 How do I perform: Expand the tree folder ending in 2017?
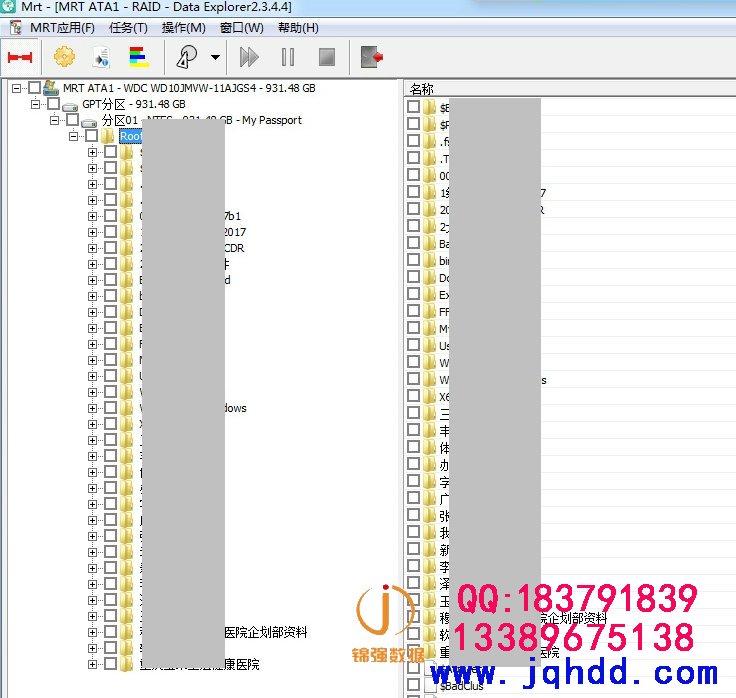click(x=92, y=232)
